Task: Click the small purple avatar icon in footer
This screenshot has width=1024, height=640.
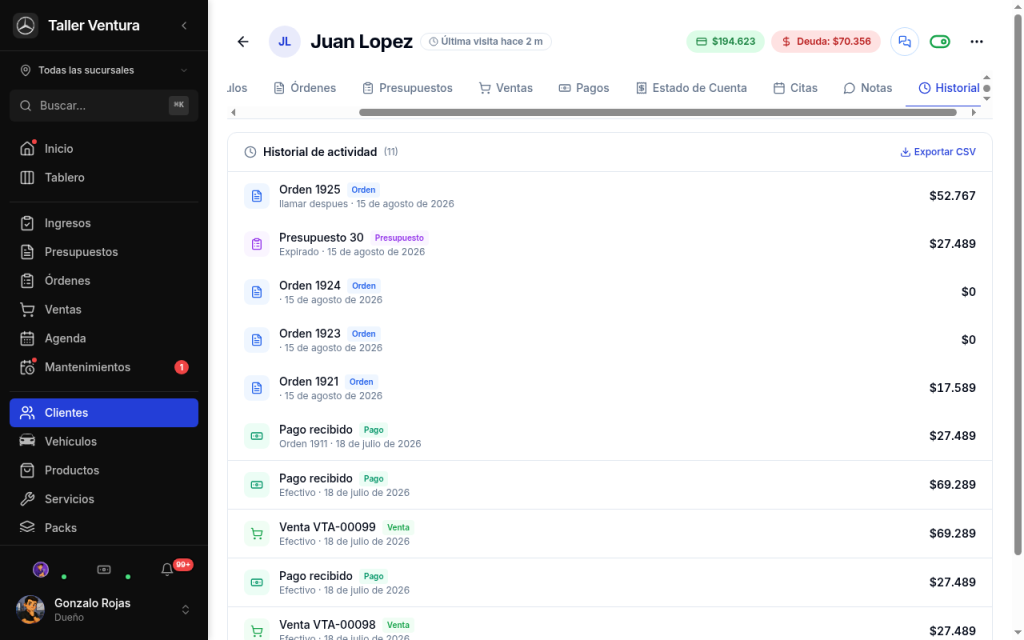Action: (40, 569)
